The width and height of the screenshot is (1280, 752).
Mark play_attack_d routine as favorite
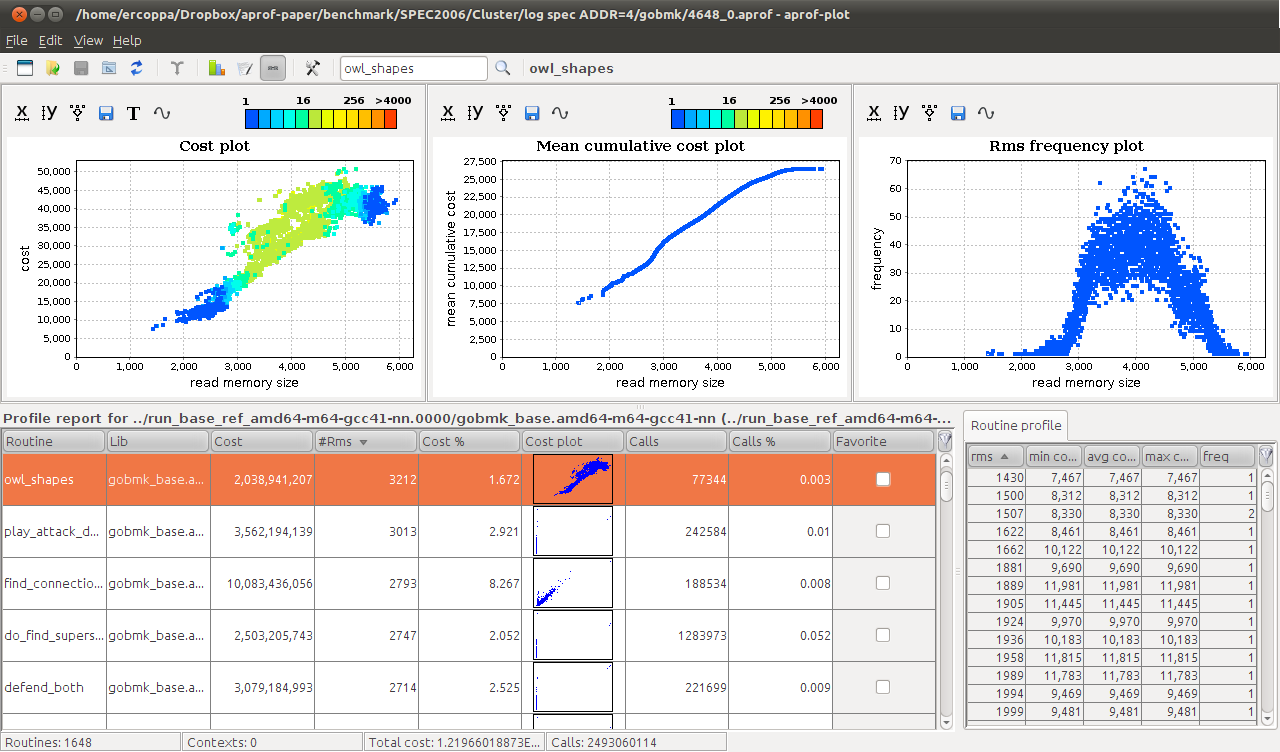[883, 531]
